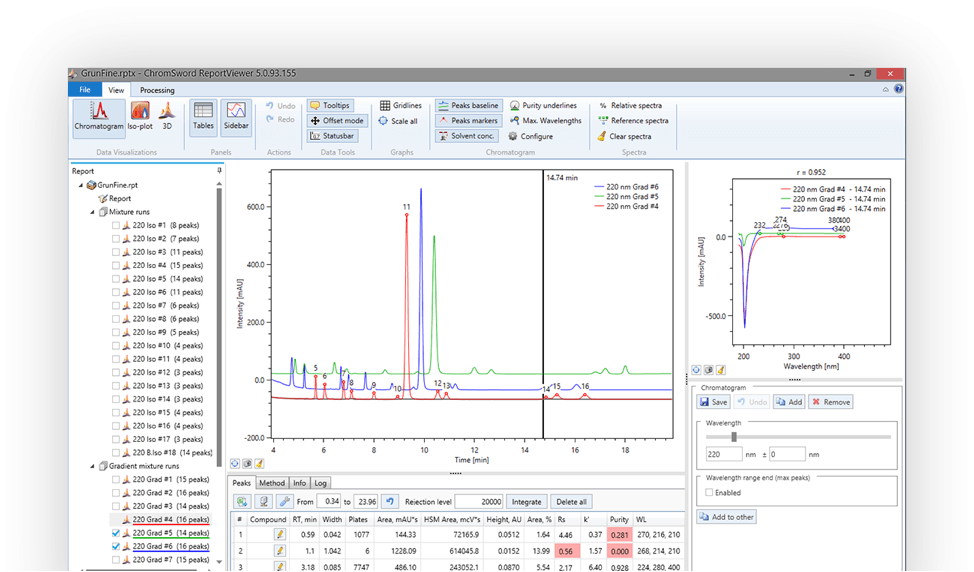This screenshot has height=572, width=974.
Task: Toggle Peaks baseline display
Action: click(x=468, y=105)
